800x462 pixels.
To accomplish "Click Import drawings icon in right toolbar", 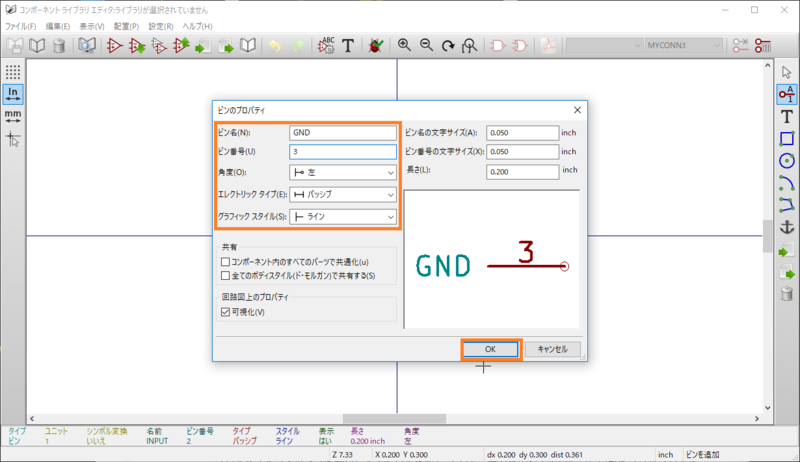I will [787, 250].
